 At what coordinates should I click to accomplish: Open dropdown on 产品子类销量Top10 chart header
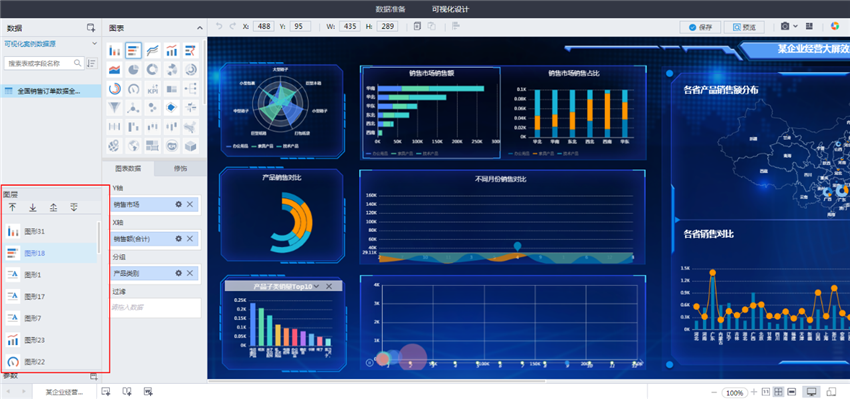tap(317, 286)
